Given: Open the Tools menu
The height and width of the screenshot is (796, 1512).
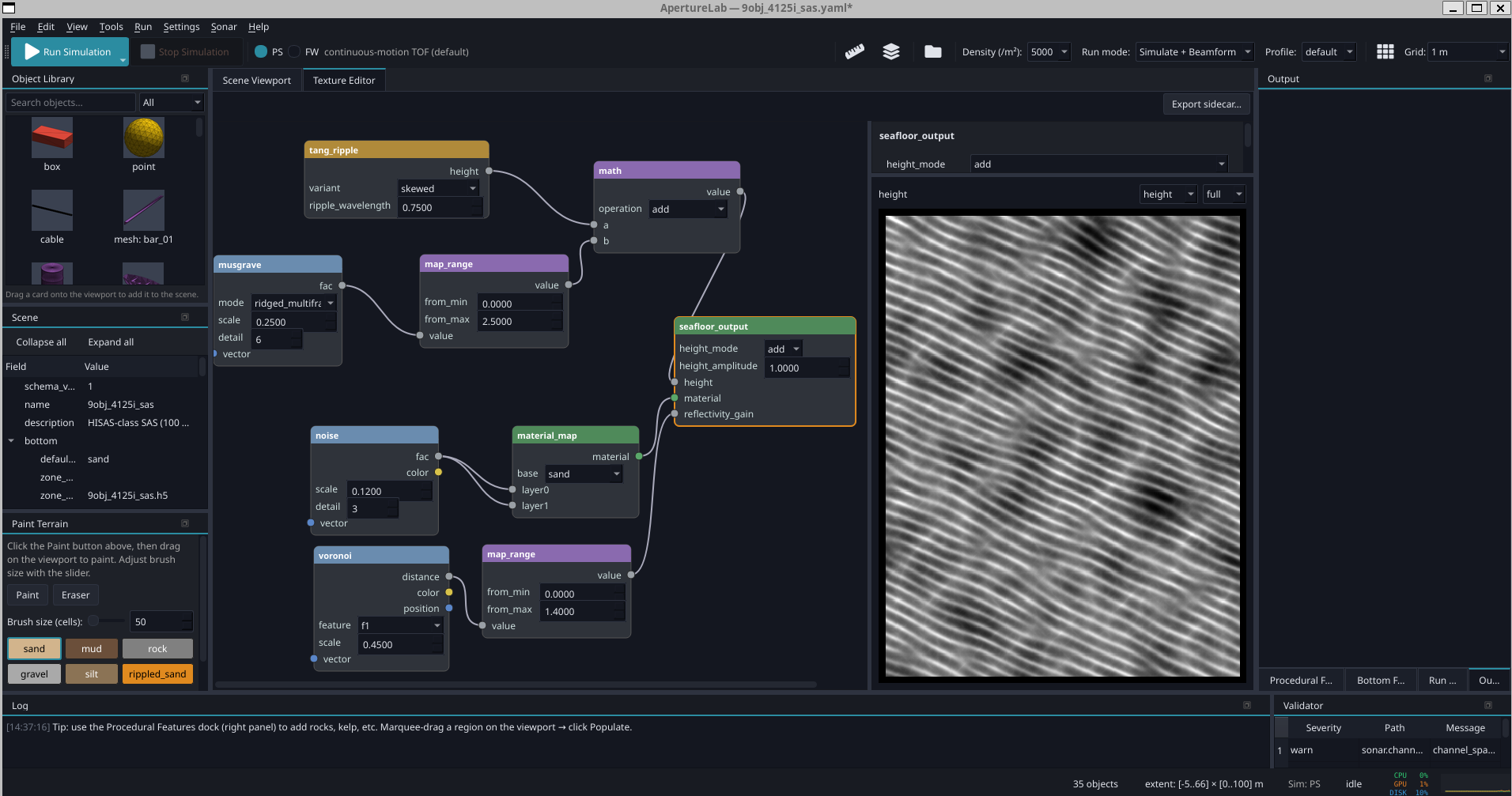Looking at the screenshot, I should pyautogui.click(x=111, y=27).
